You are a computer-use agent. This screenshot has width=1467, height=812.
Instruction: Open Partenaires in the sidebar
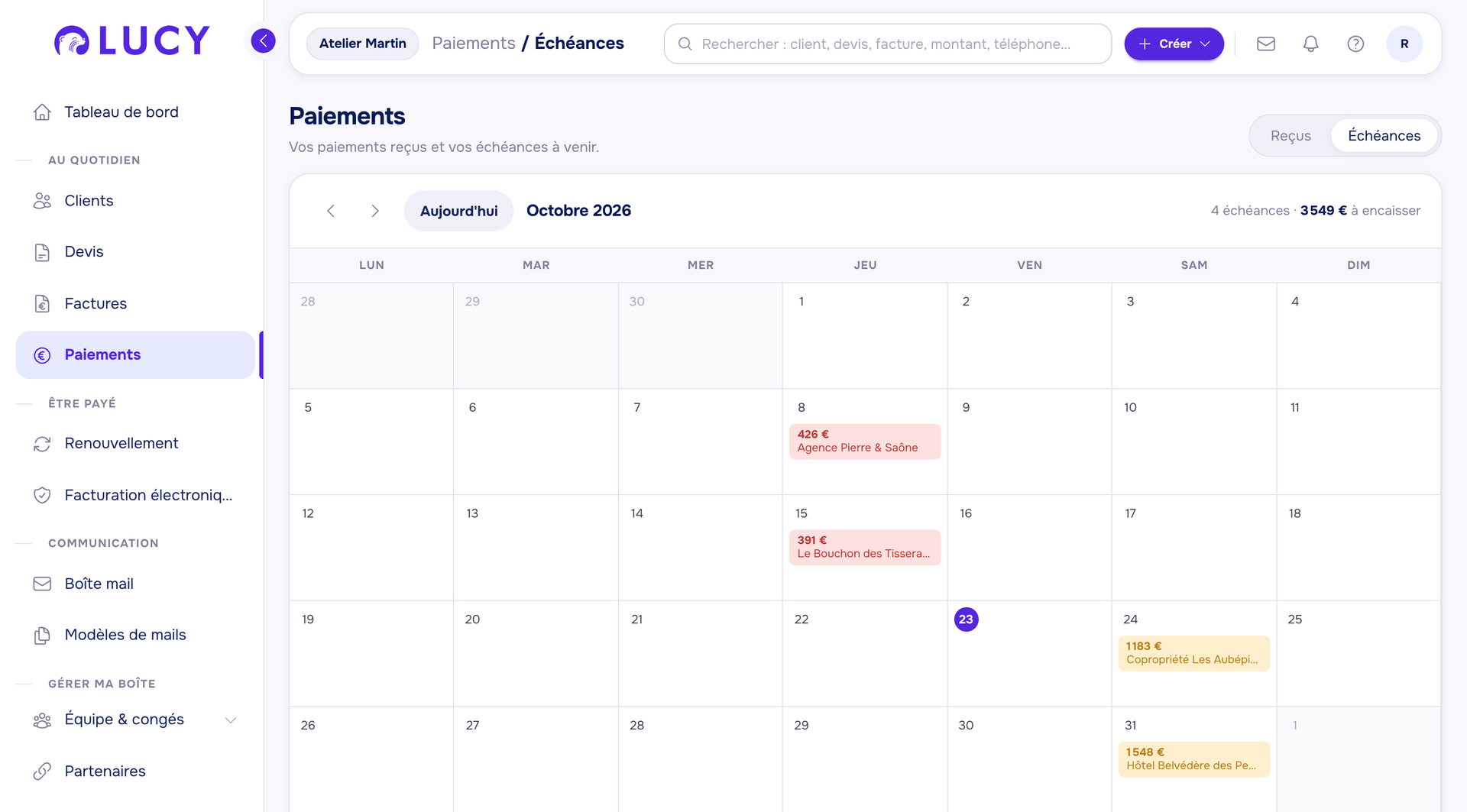click(135, 772)
